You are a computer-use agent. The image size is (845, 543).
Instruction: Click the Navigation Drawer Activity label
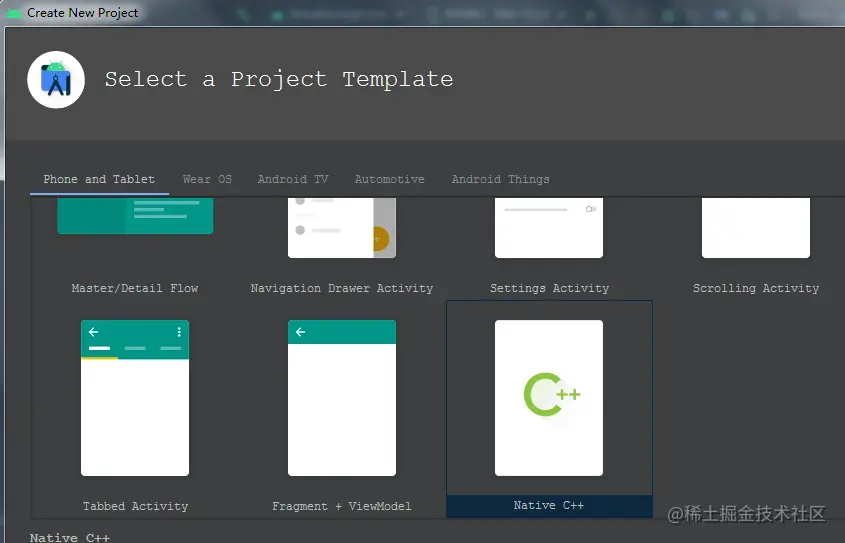[342, 288]
